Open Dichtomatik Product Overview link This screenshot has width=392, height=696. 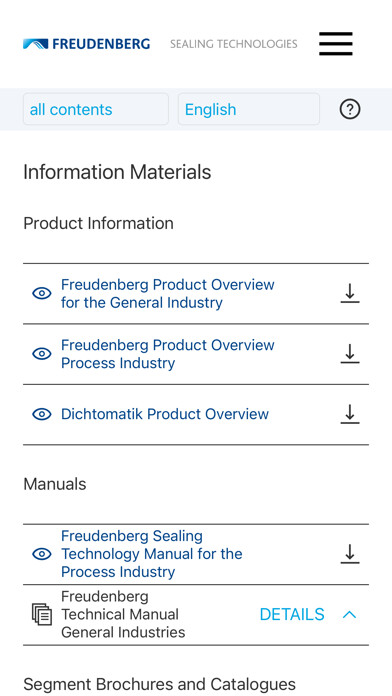point(165,414)
